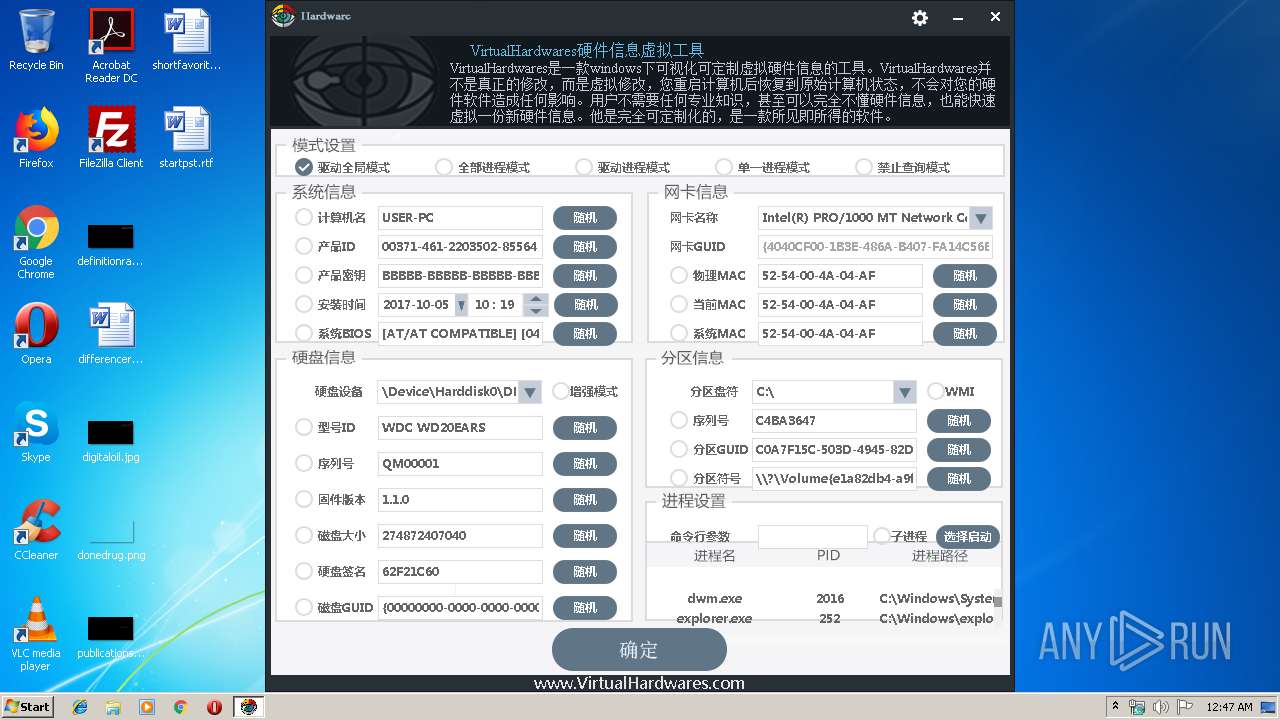The width and height of the screenshot is (1280, 720).
Task: Open donedrug.png image icon
Action: pyautogui.click(x=111, y=539)
